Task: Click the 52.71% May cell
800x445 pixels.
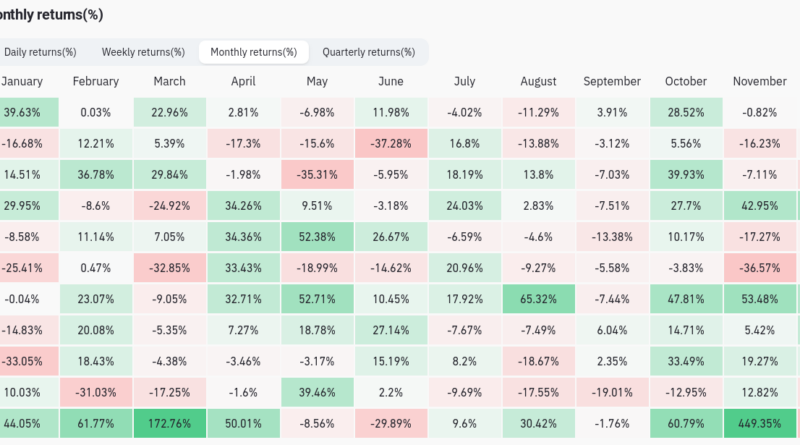Action: [x=318, y=299]
